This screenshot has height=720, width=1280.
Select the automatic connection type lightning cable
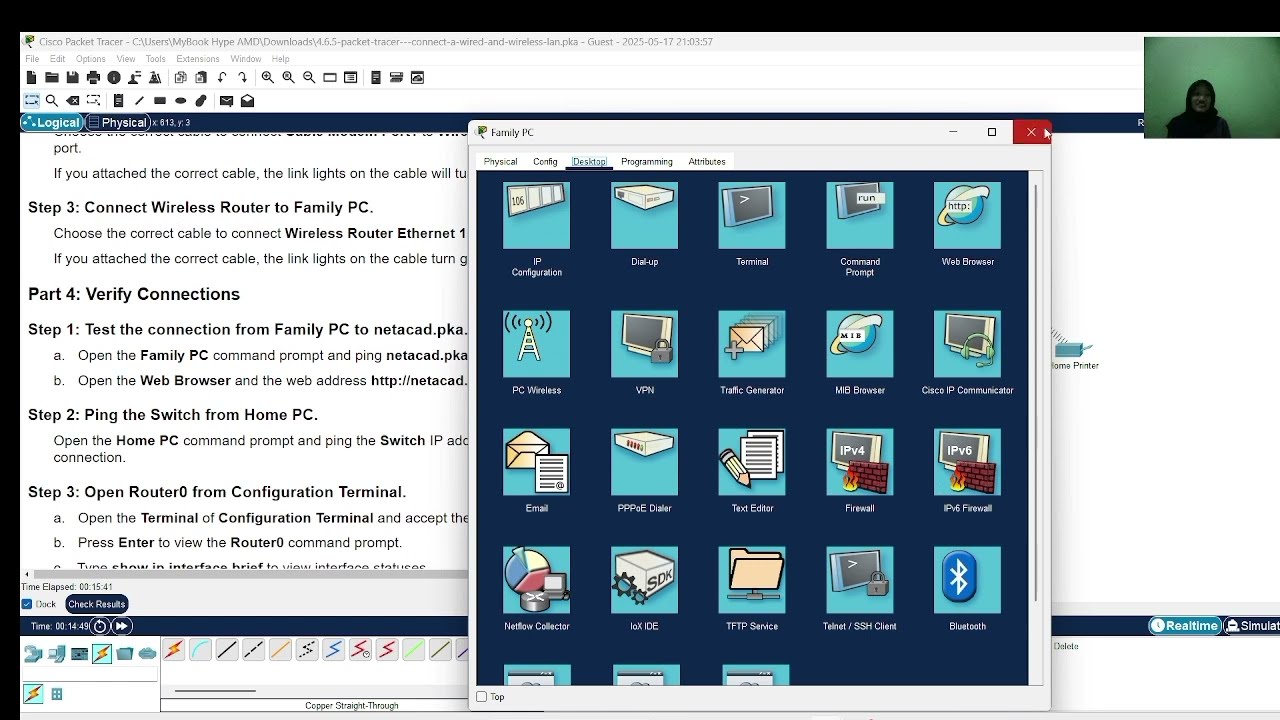pos(174,650)
